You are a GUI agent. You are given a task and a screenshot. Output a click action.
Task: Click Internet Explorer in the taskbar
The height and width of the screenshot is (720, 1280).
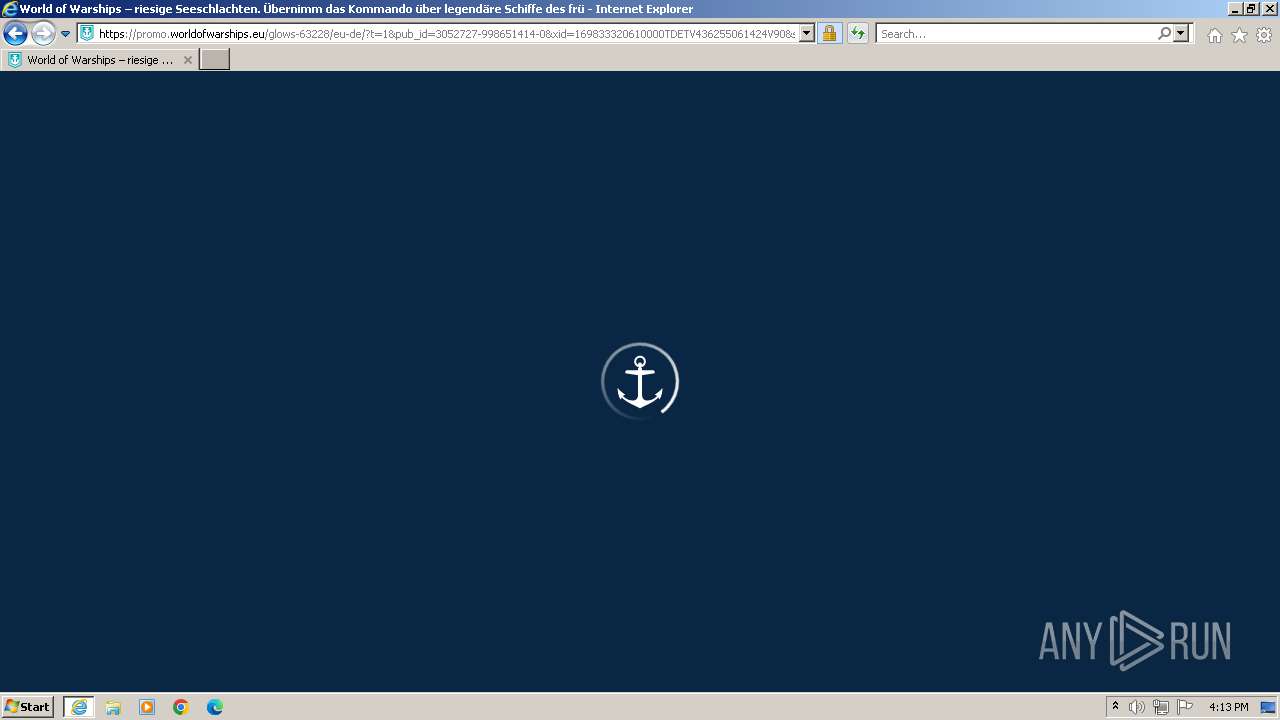click(x=79, y=707)
